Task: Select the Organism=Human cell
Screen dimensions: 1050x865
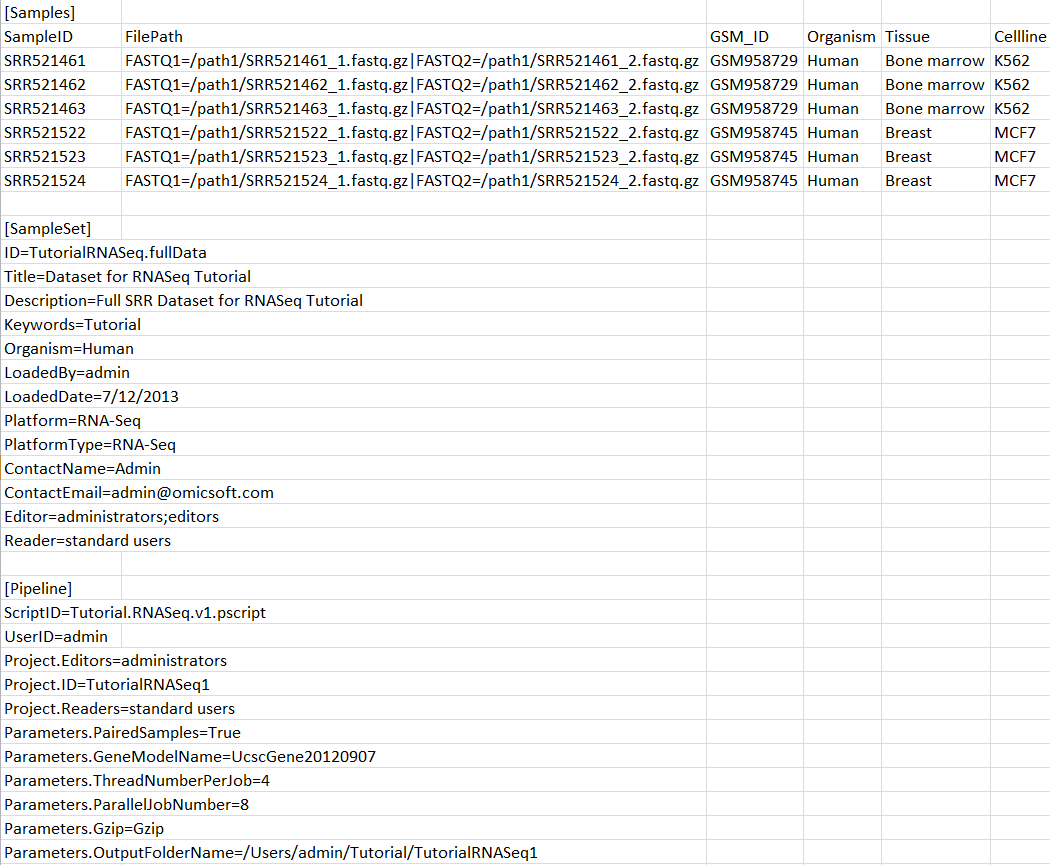Action: [x=69, y=349]
